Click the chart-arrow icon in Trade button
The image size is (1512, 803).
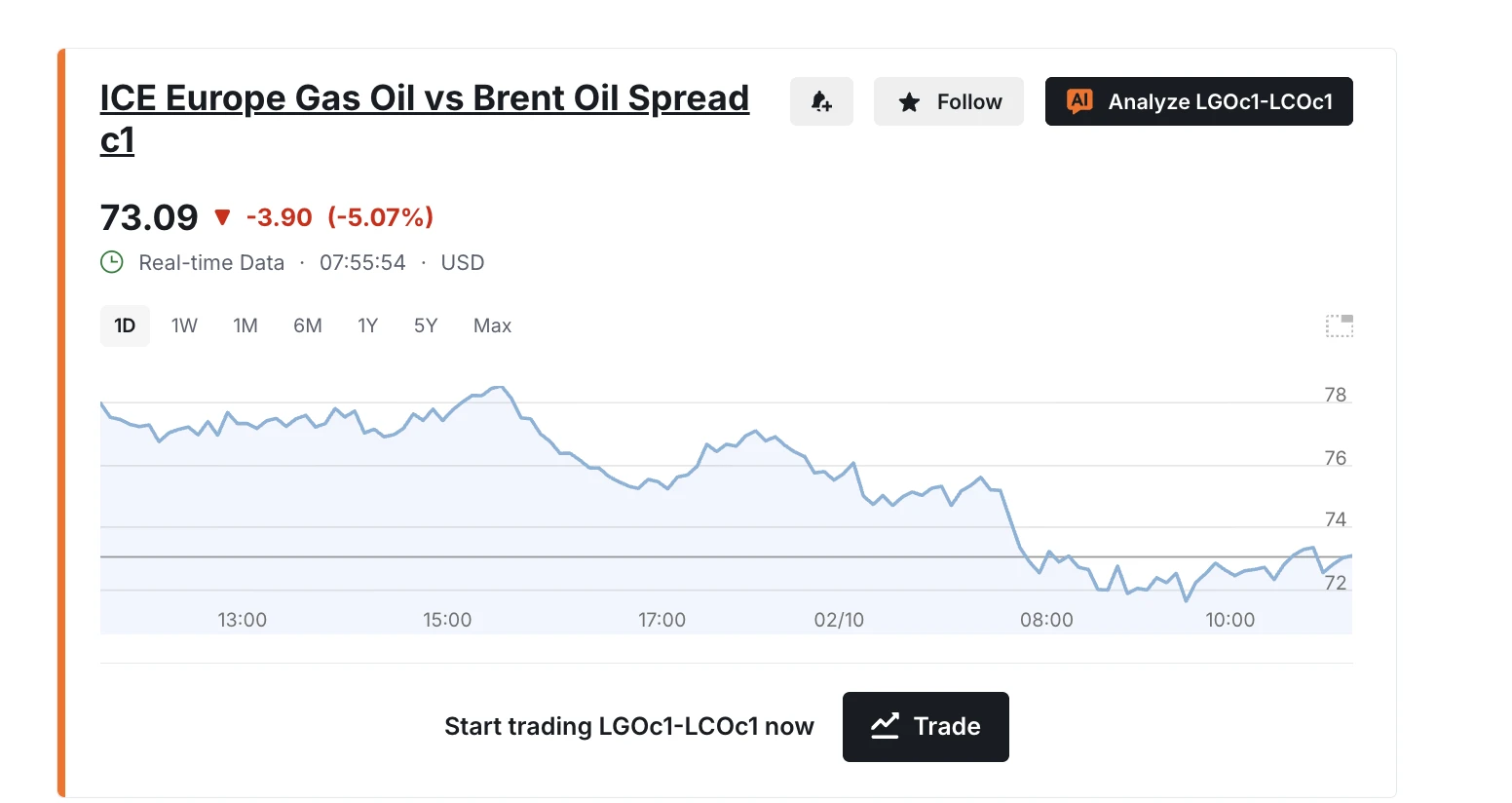pos(885,726)
